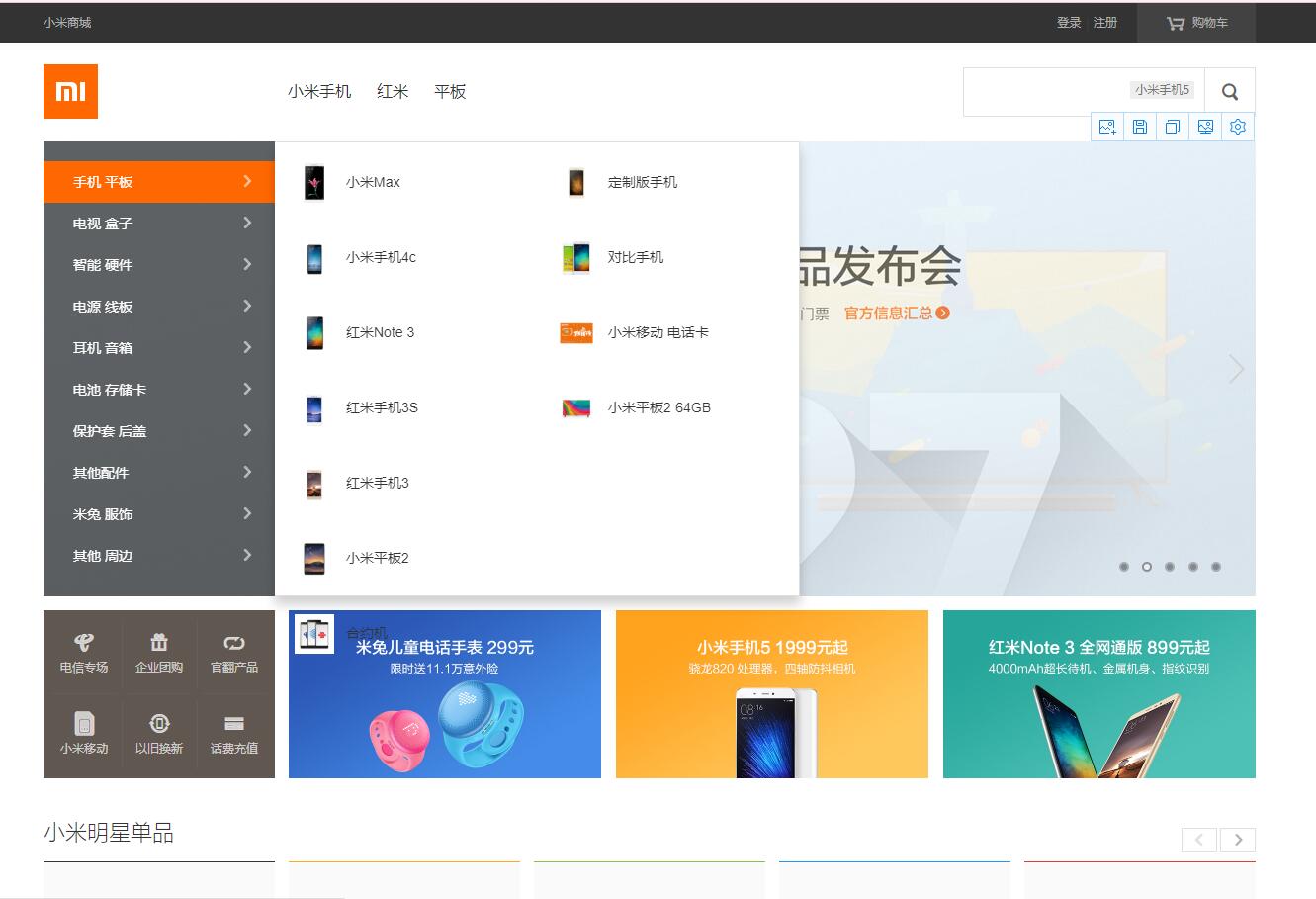Click the 小米Max phone thumbnail
The image size is (1316, 899).
pos(314,183)
